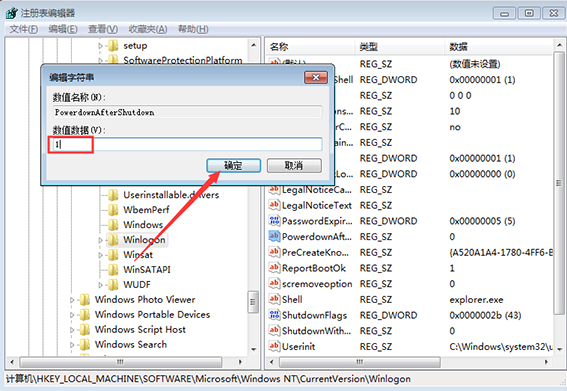Click the Windows Portable Devices folder icon
Screen dimensions: 567x391
[85, 315]
